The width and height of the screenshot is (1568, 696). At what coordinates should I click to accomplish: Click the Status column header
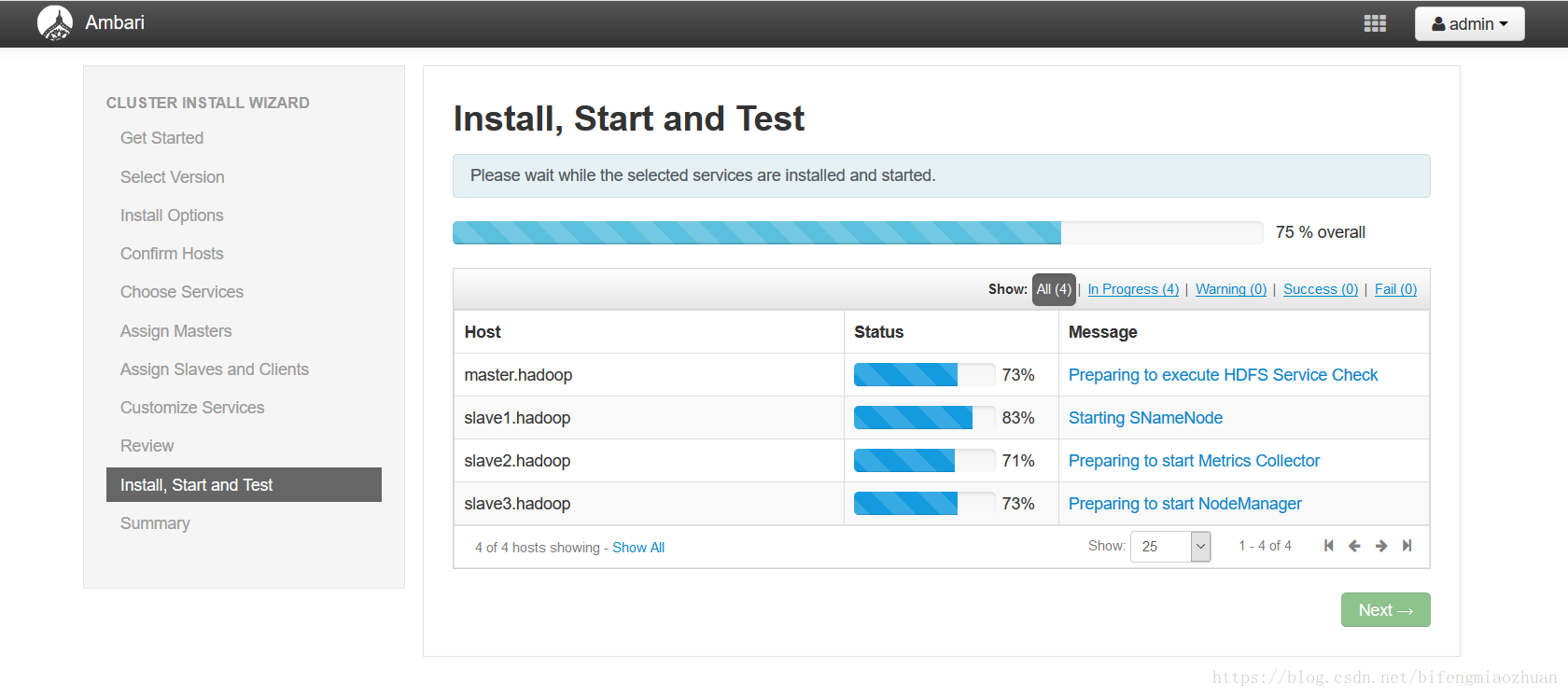click(x=878, y=332)
